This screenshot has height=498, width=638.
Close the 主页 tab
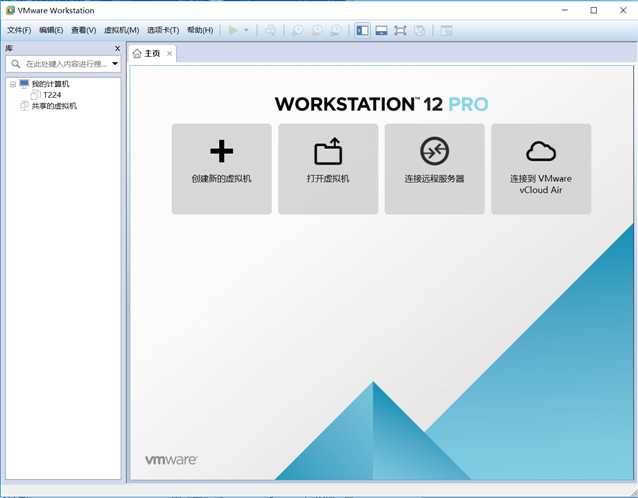pos(169,53)
